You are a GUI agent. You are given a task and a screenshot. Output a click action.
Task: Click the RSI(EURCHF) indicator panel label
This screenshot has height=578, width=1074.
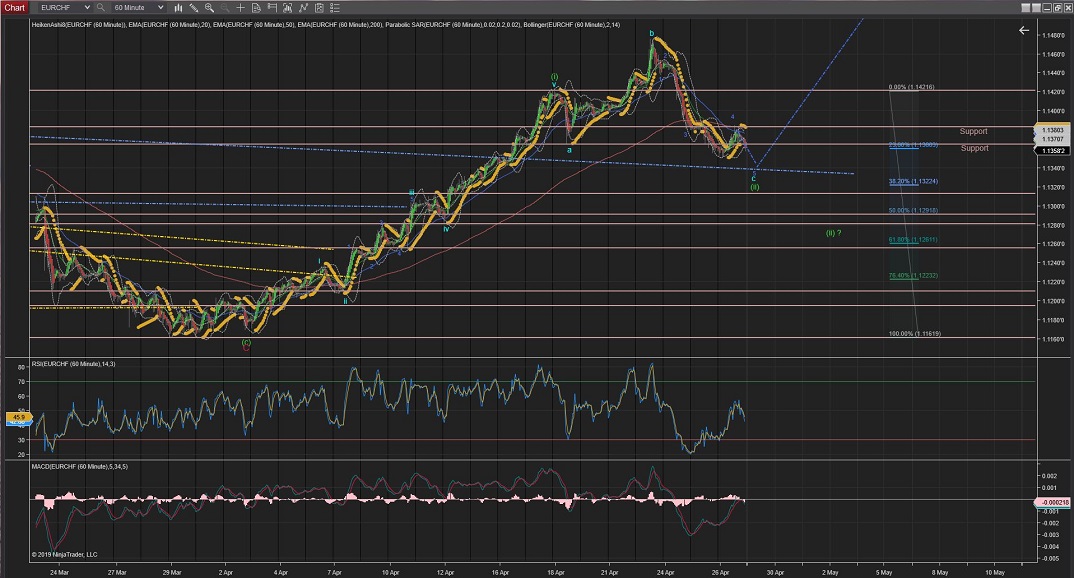tap(74, 362)
